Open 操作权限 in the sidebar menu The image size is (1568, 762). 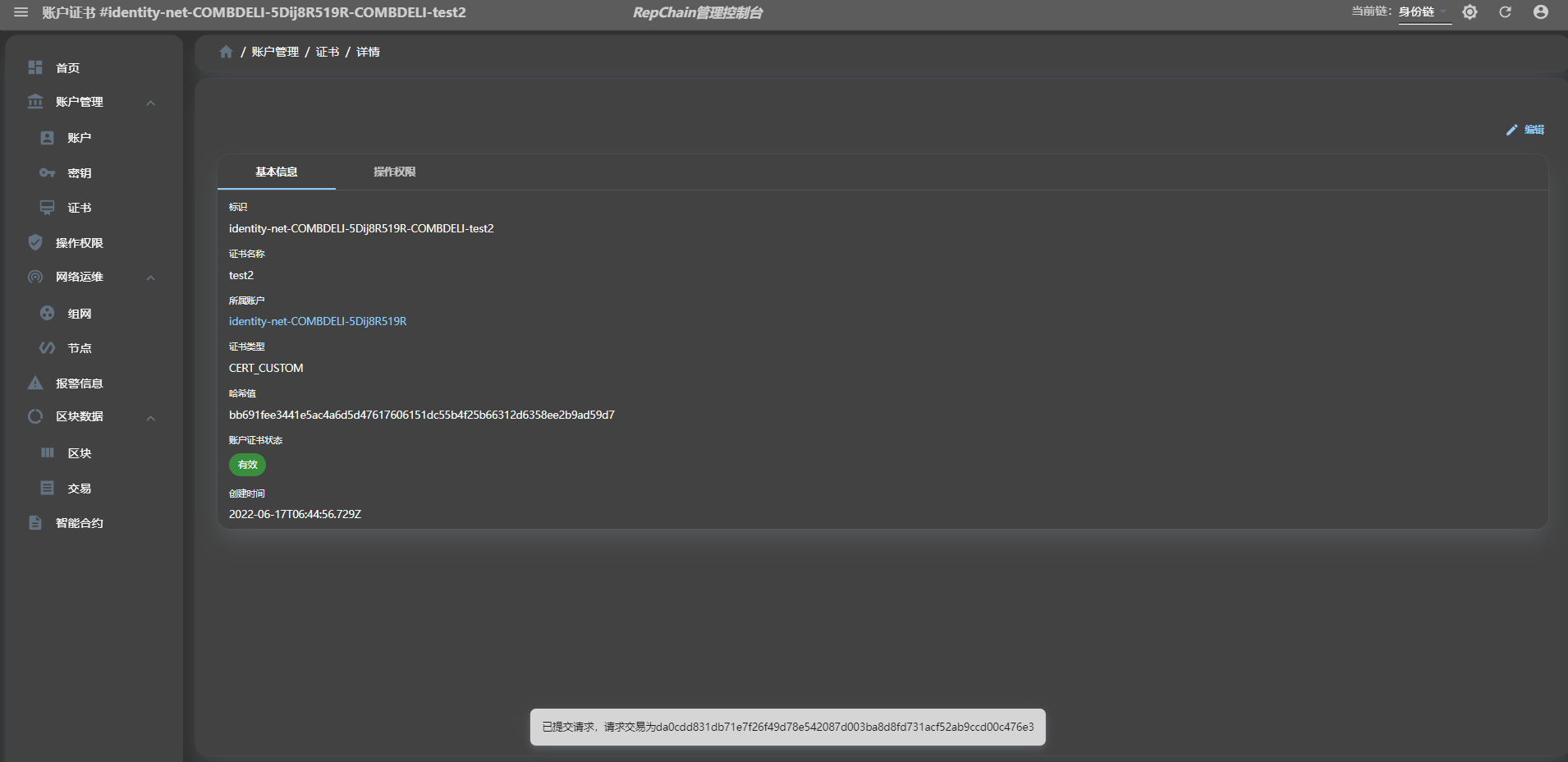tap(79, 243)
